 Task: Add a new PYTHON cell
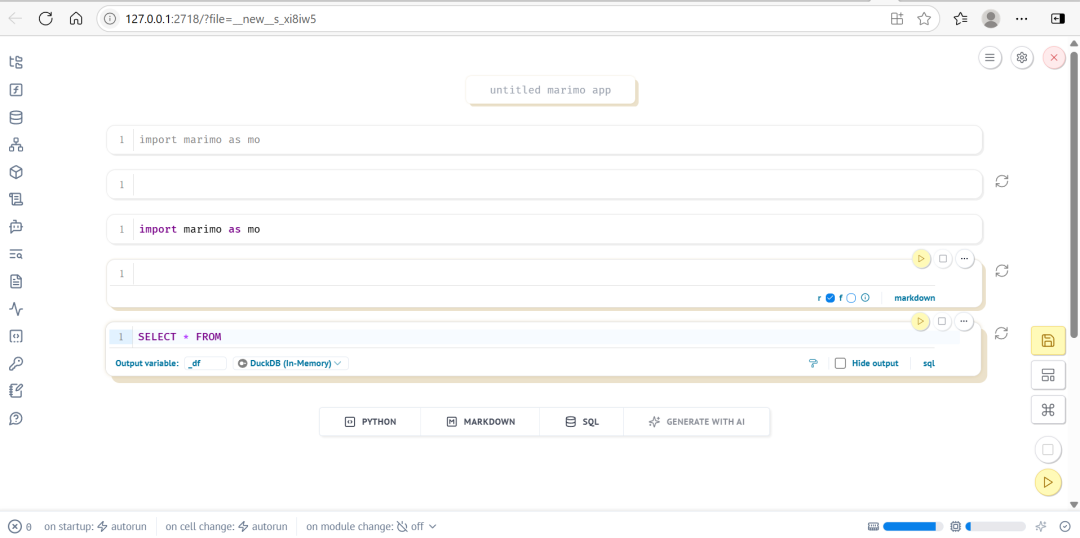pyautogui.click(x=370, y=422)
